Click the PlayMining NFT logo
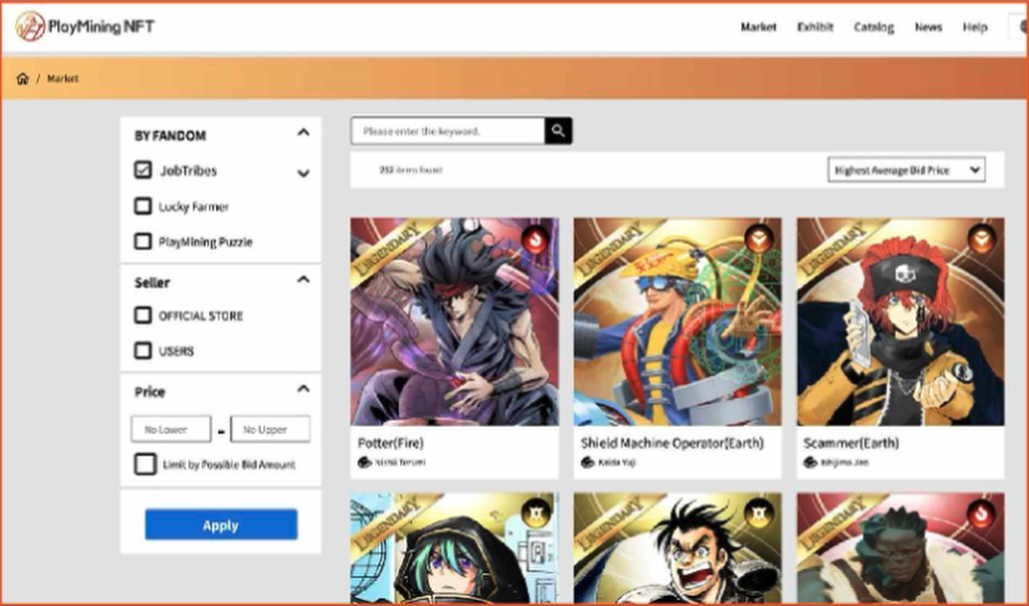1029x606 pixels. (x=85, y=27)
